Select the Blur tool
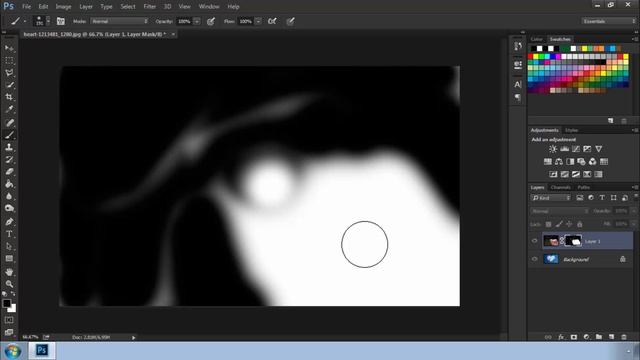The width and height of the screenshot is (640, 360). coord(9,196)
